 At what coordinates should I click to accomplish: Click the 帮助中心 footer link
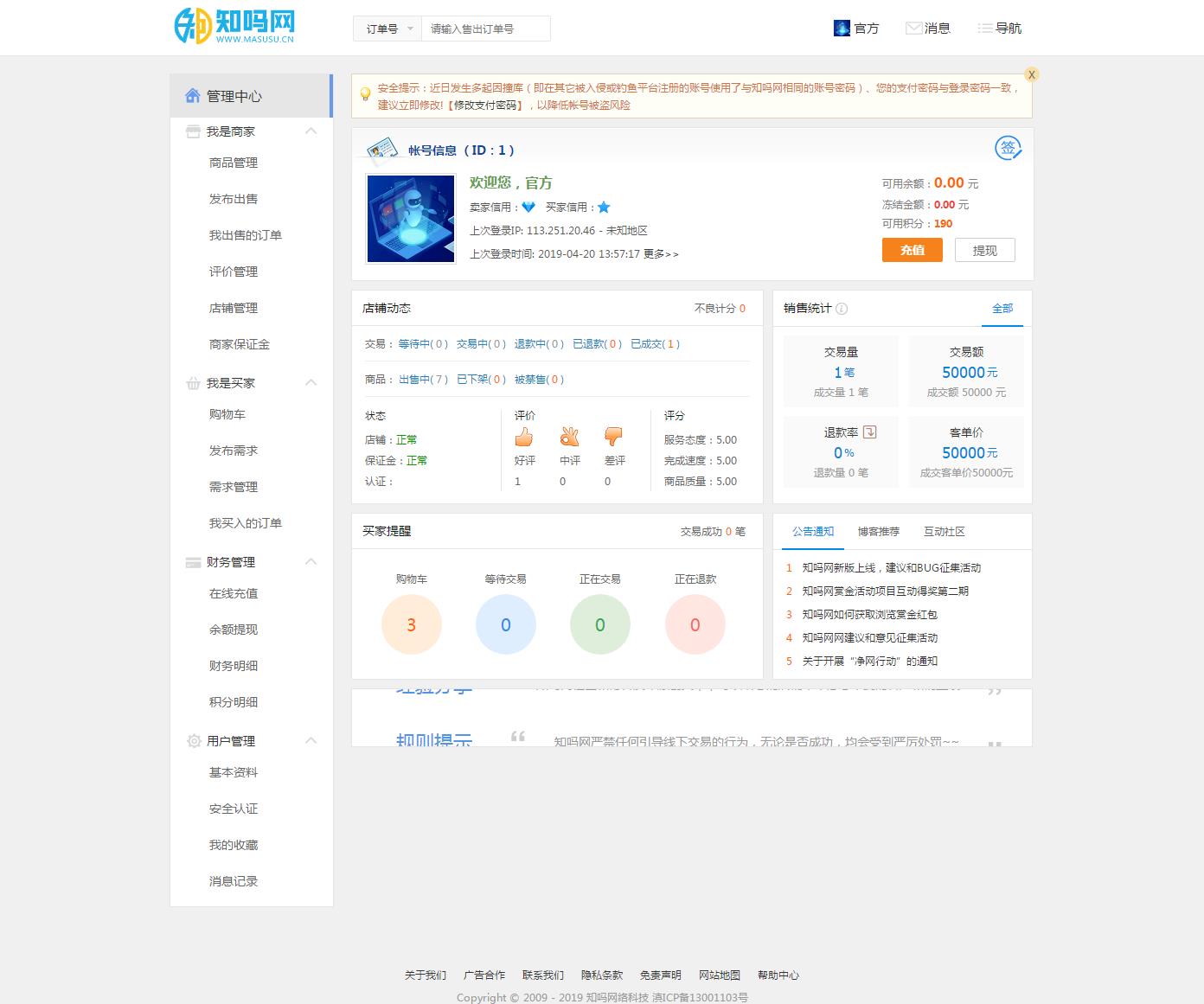tap(778, 975)
